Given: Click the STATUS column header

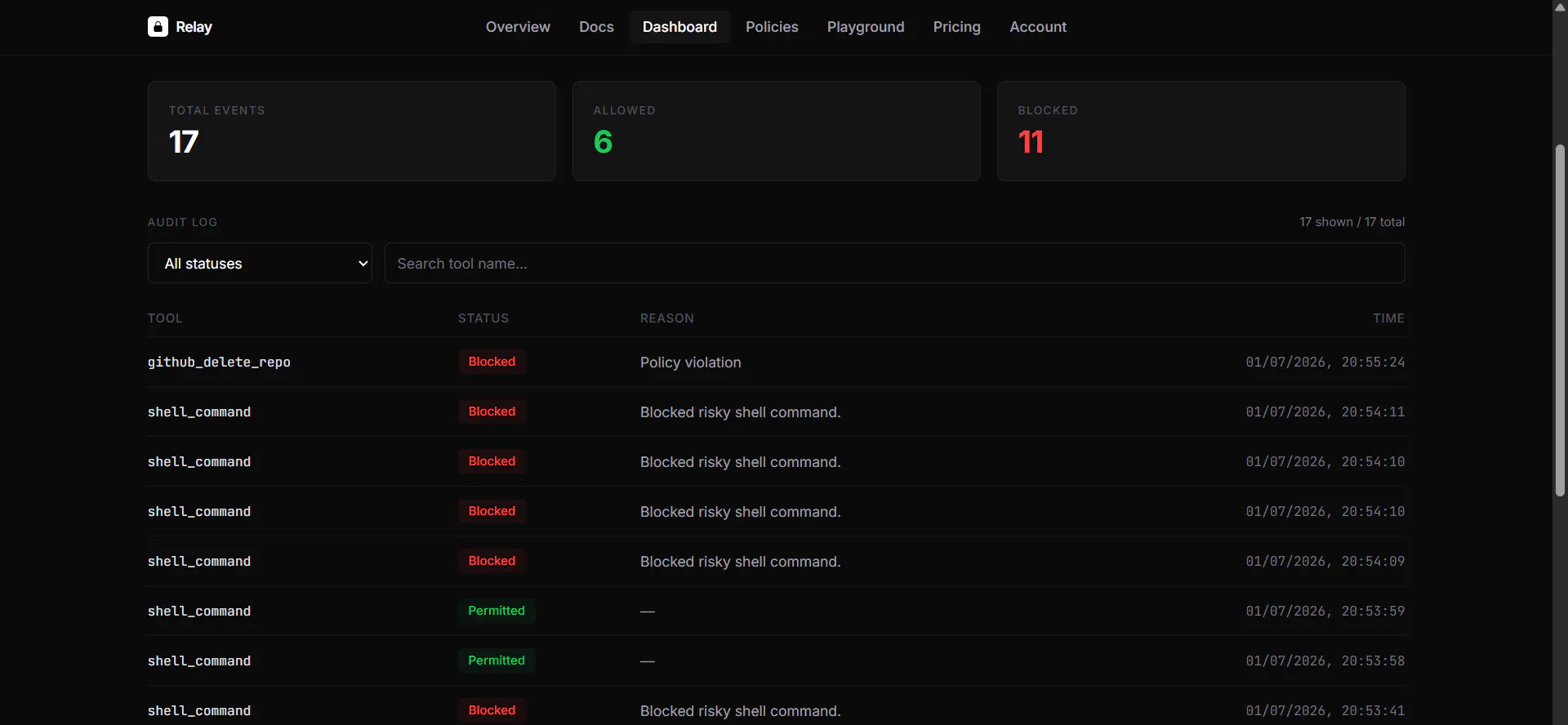Looking at the screenshot, I should (483, 318).
